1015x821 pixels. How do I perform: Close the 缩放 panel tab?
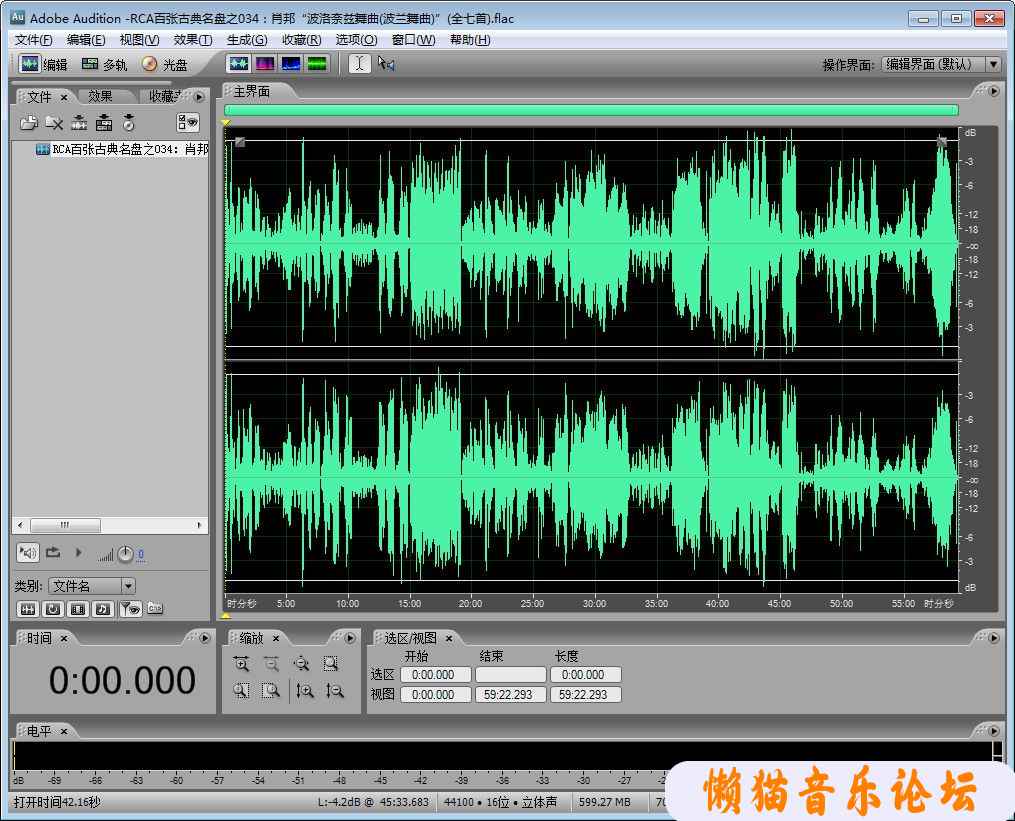pyautogui.click(x=276, y=638)
